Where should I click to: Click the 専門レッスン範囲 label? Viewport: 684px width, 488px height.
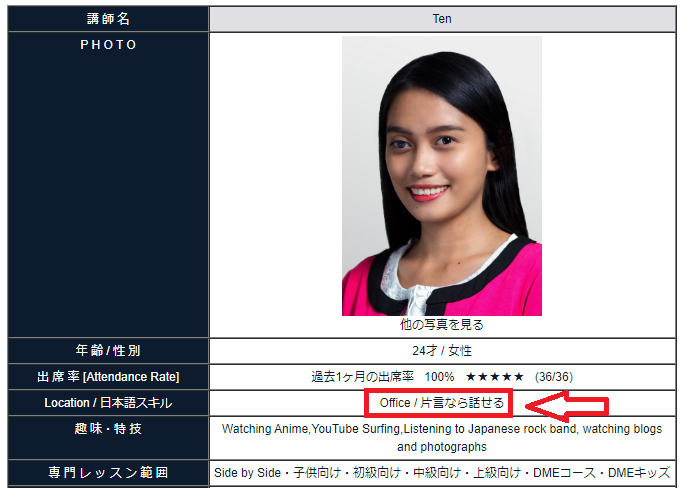click(108, 473)
